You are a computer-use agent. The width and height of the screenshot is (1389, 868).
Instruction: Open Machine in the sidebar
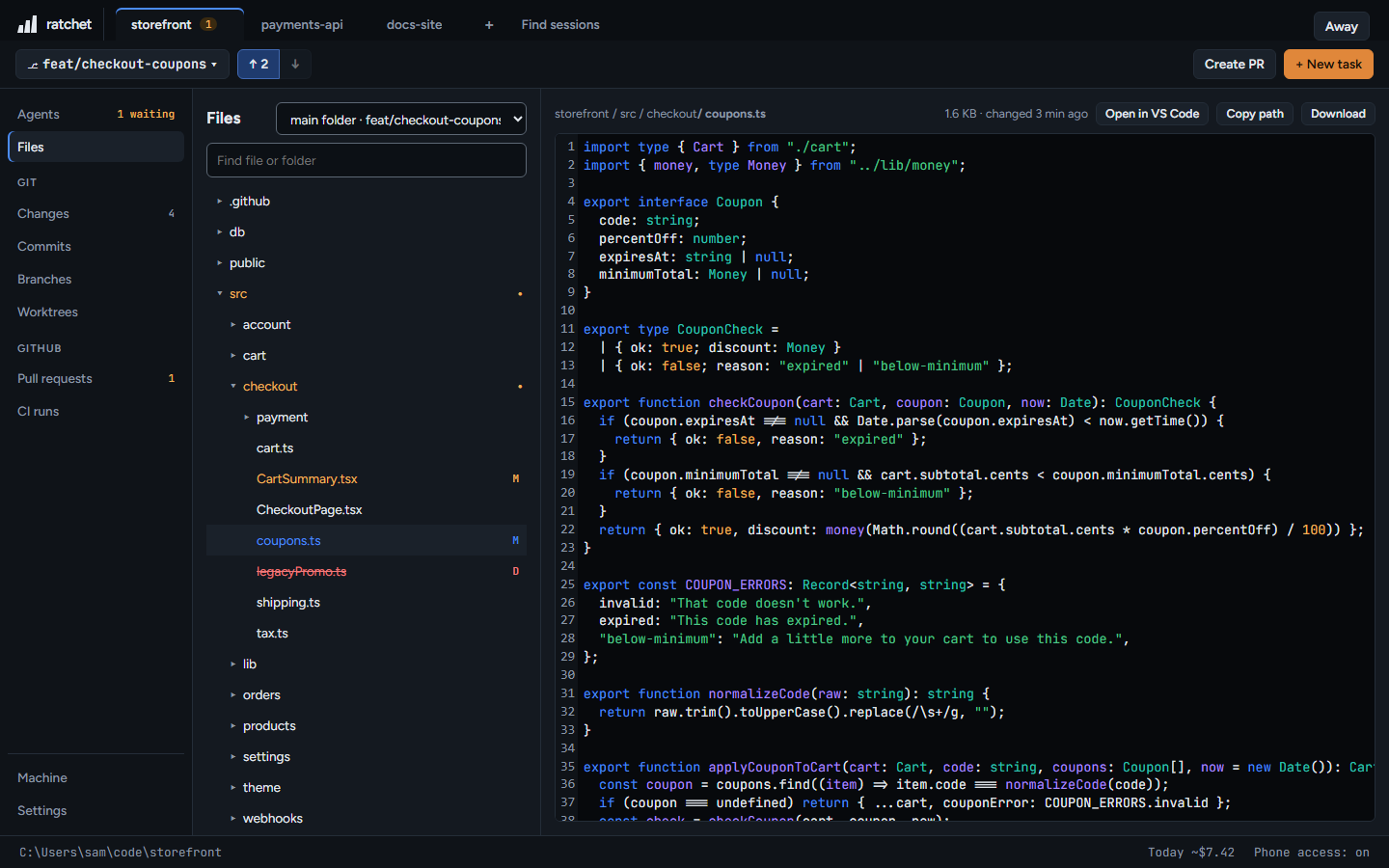pos(95,777)
